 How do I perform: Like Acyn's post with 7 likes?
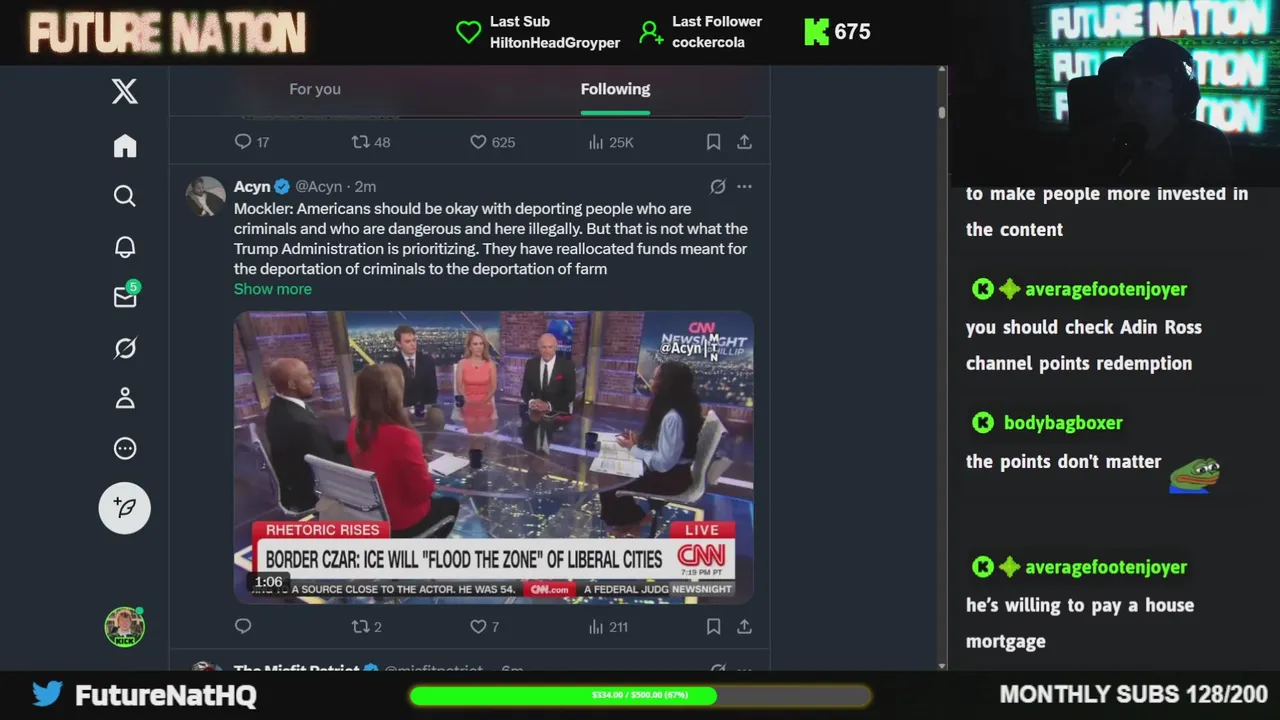(484, 627)
